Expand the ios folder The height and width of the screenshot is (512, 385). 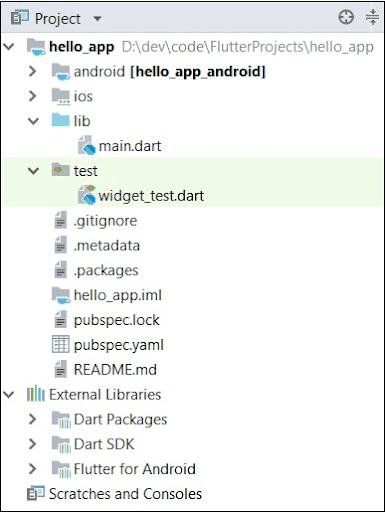tap(33, 96)
